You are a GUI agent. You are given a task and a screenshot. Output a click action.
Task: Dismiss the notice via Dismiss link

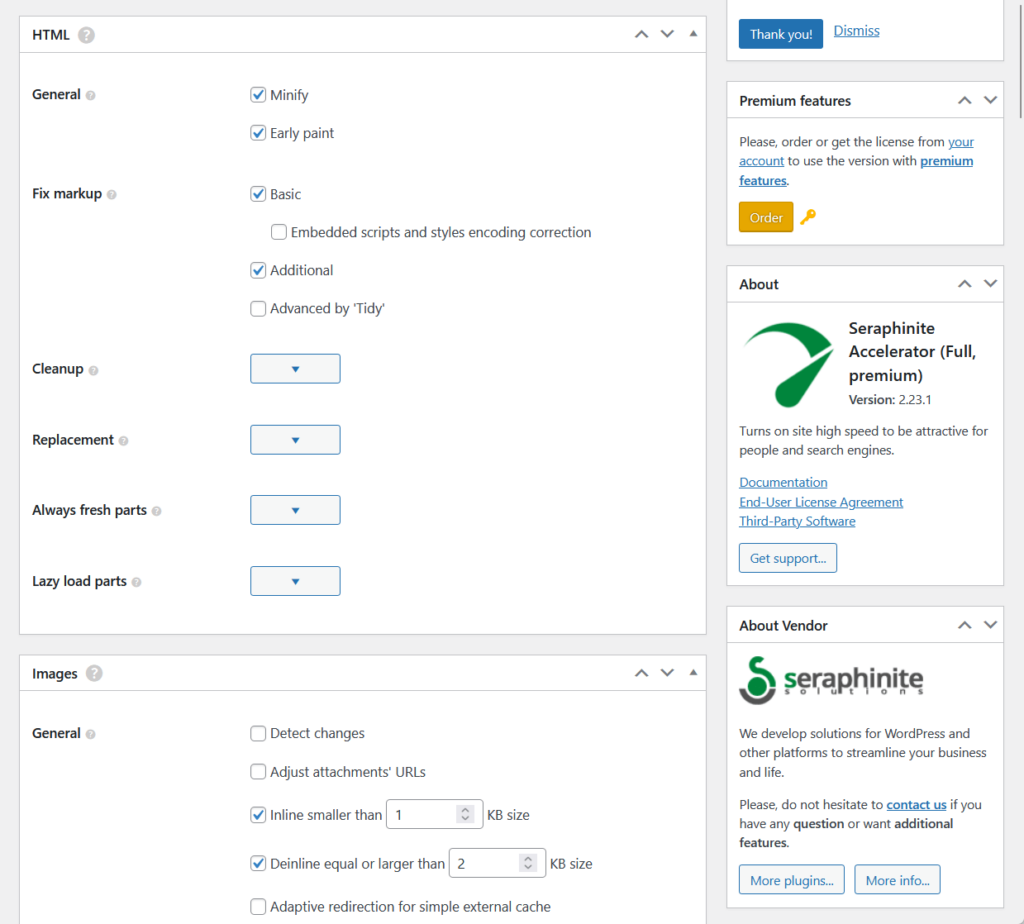pos(856,31)
